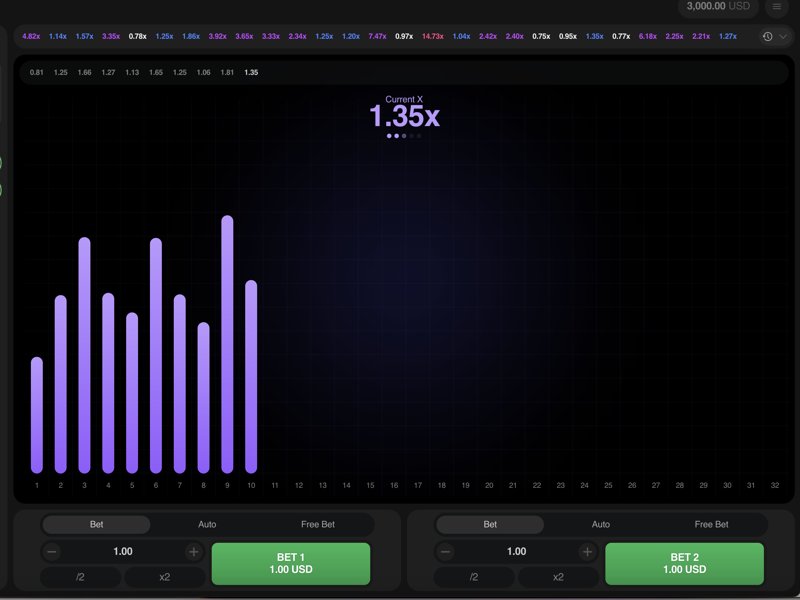Select the 1.06 value in the round steps row
This screenshot has height=600, width=800.
pos(204,72)
